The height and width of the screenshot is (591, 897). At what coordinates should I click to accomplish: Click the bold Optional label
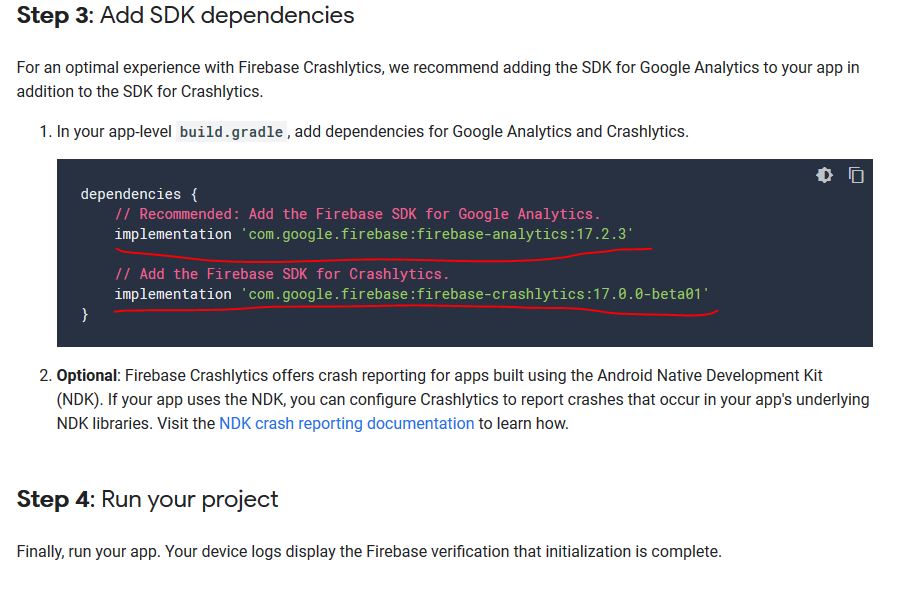[x=87, y=375]
